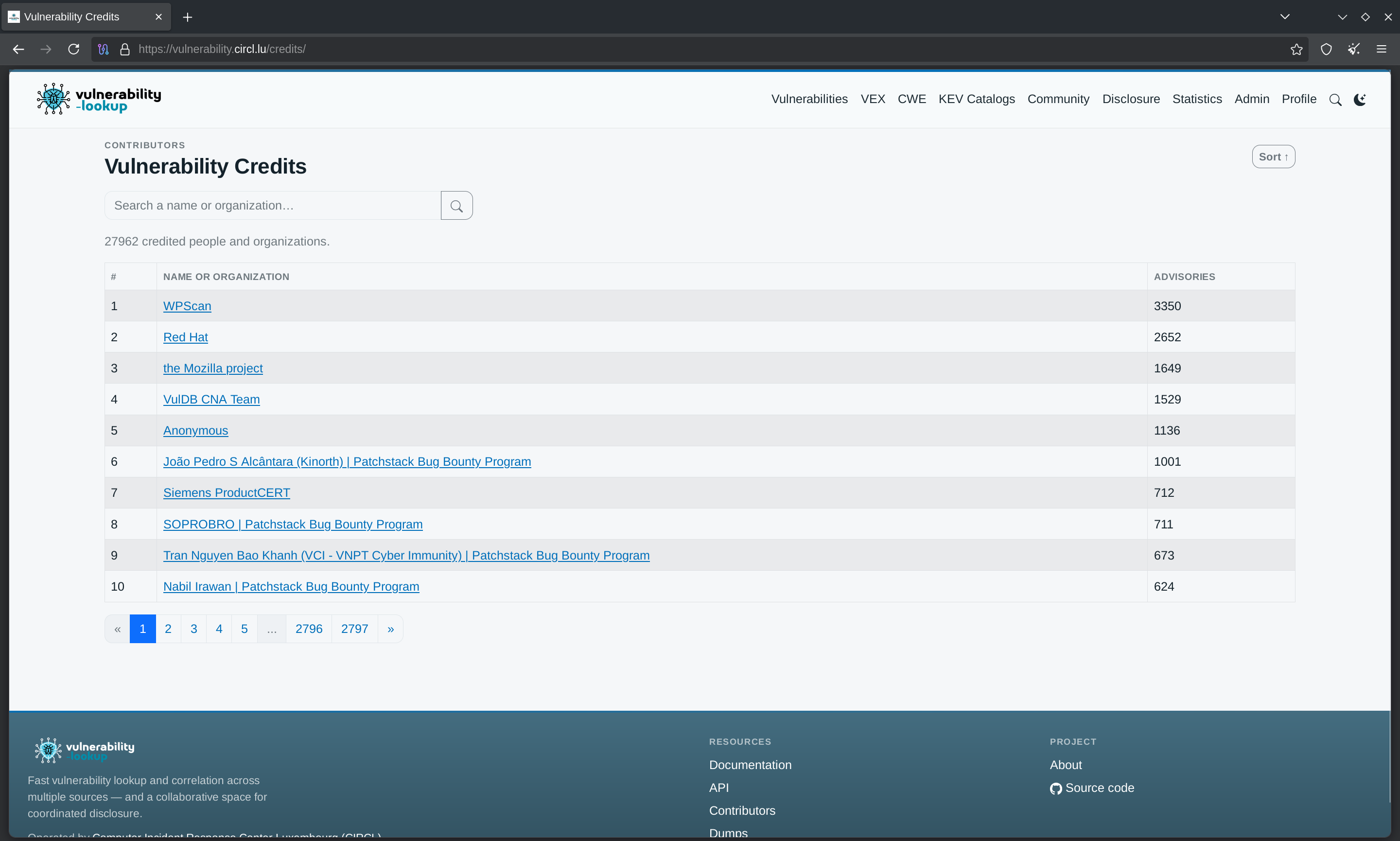The width and height of the screenshot is (1400, 841).
Task: Open the Disclosure nav item
Action: coord(1131,99)
